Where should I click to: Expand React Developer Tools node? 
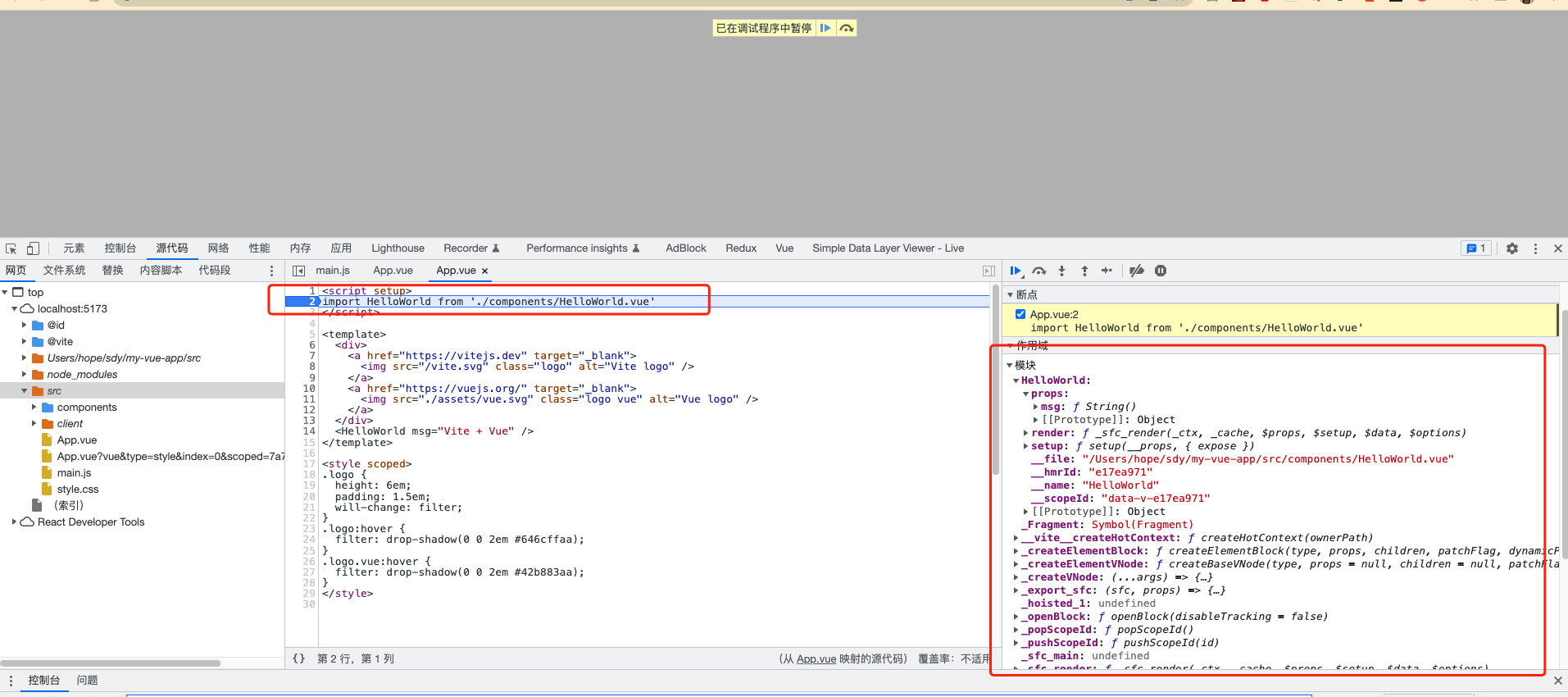click(x=15, y=522)
